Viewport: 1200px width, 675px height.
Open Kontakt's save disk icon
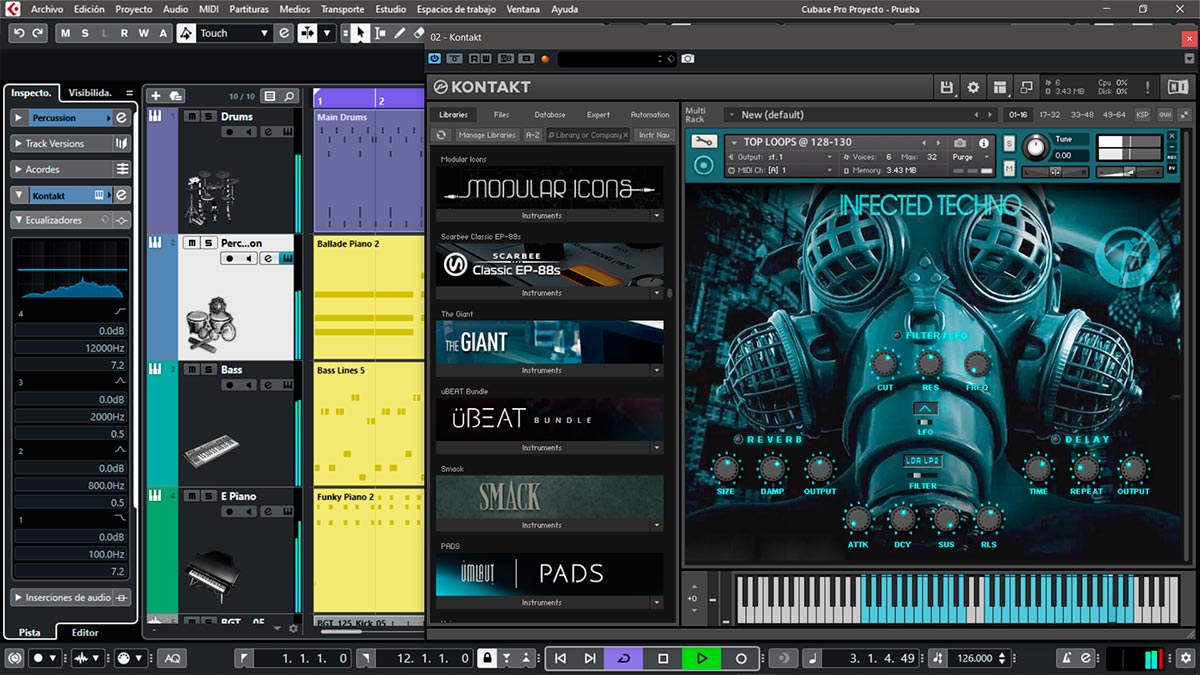(947, 87)
